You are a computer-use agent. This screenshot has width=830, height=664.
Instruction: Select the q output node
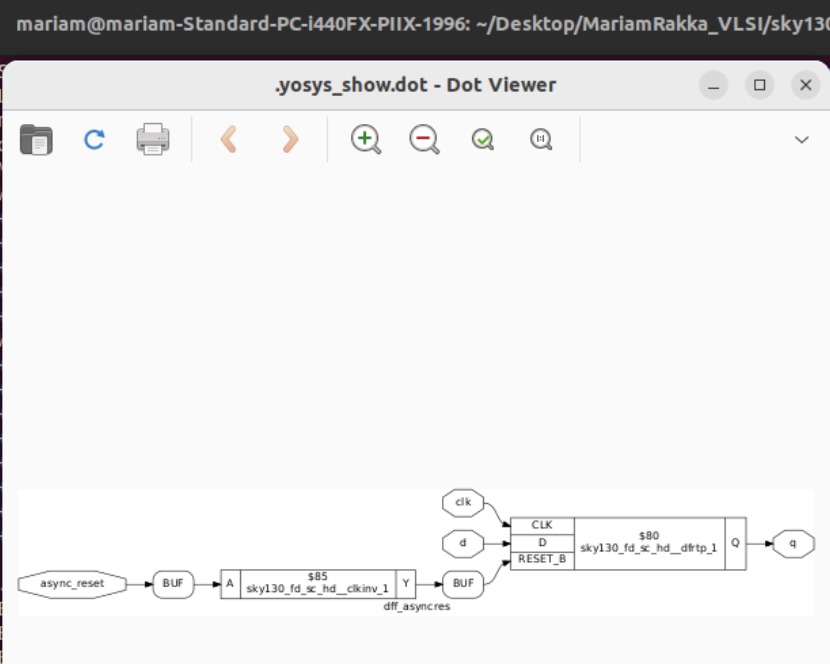tap(791, 543)
